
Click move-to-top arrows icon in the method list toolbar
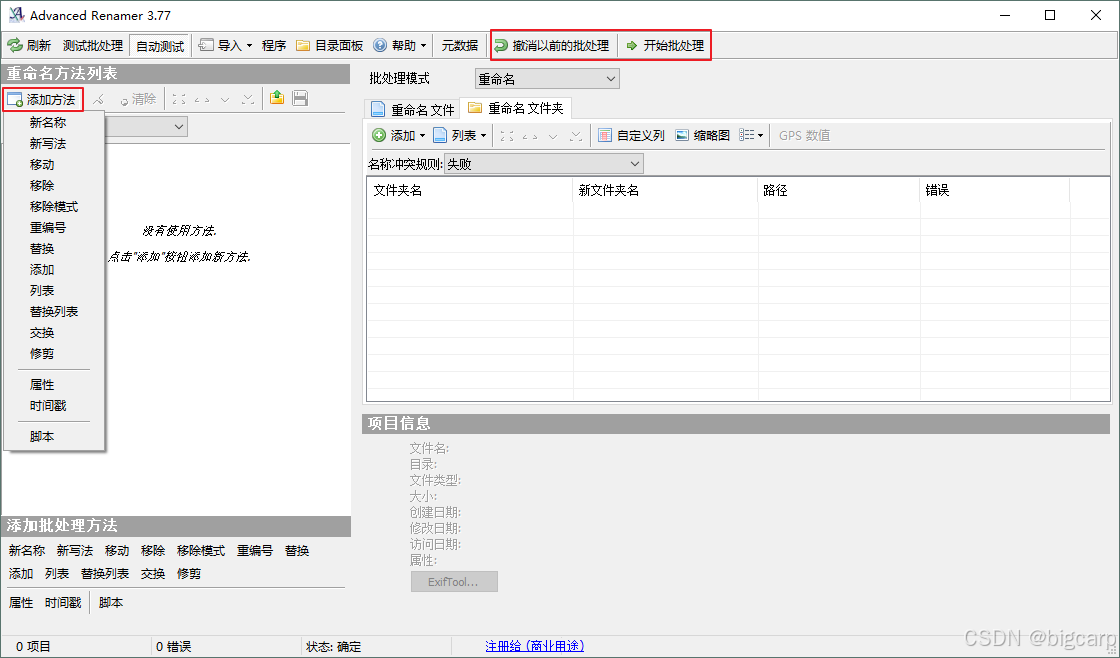click(179, 99)
